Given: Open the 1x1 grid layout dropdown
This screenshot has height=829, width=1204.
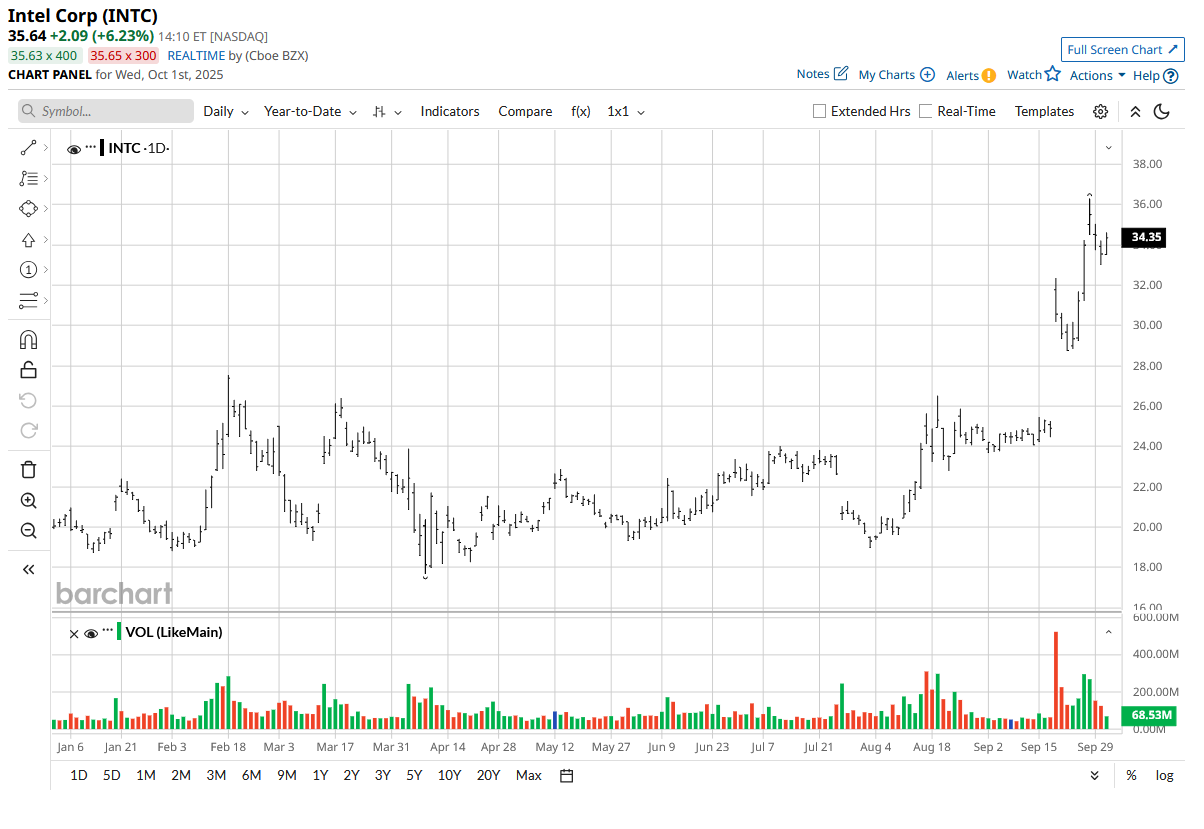Looking at the screenshot, I should 626,111.
